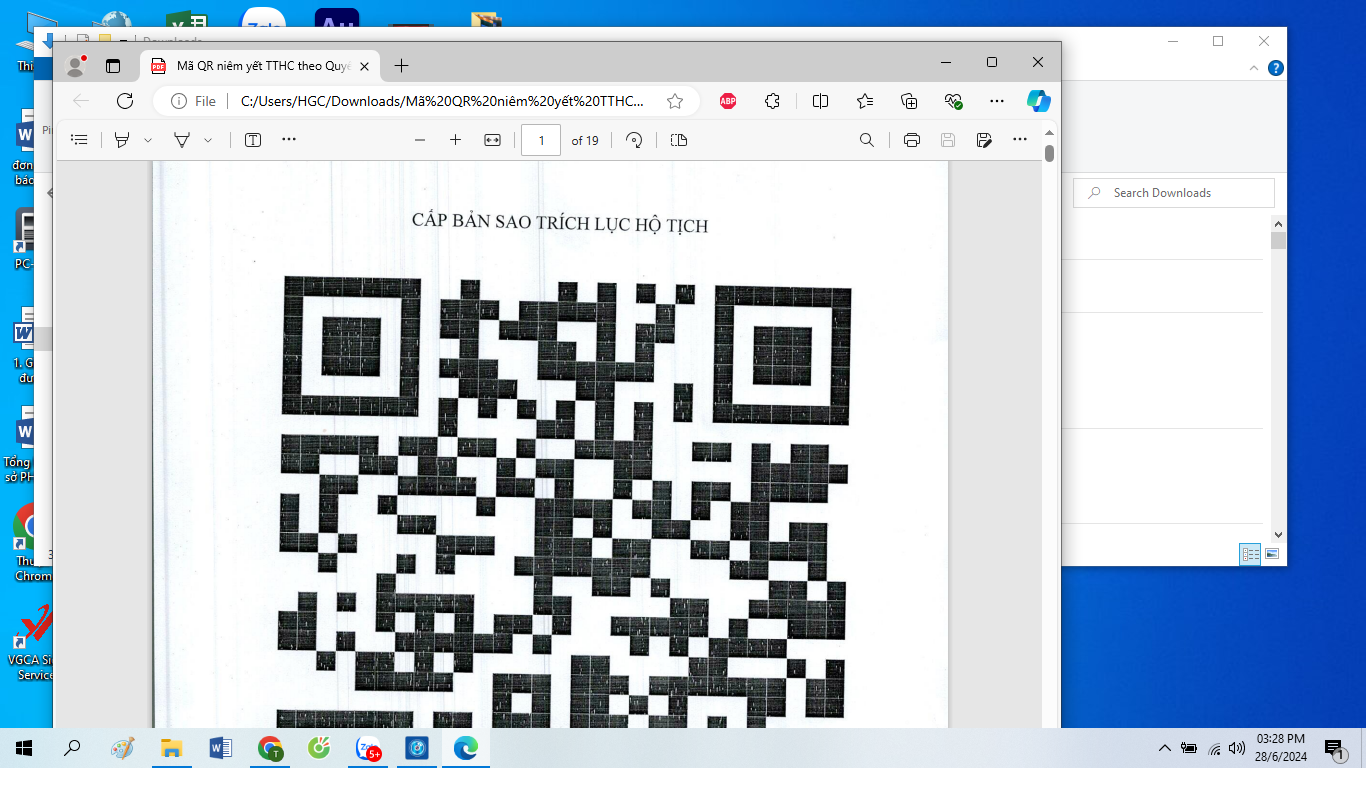Switch the PDF page view layout
The width and height of the screenshot is (1366, 786).
click(679, 140)
